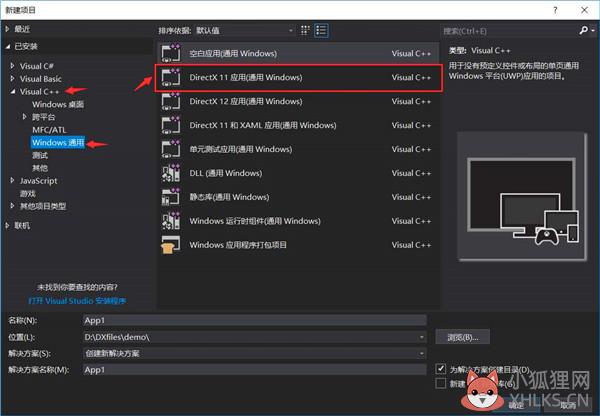Click the 名称 input field
600x416 pixels.
[255, 320]
